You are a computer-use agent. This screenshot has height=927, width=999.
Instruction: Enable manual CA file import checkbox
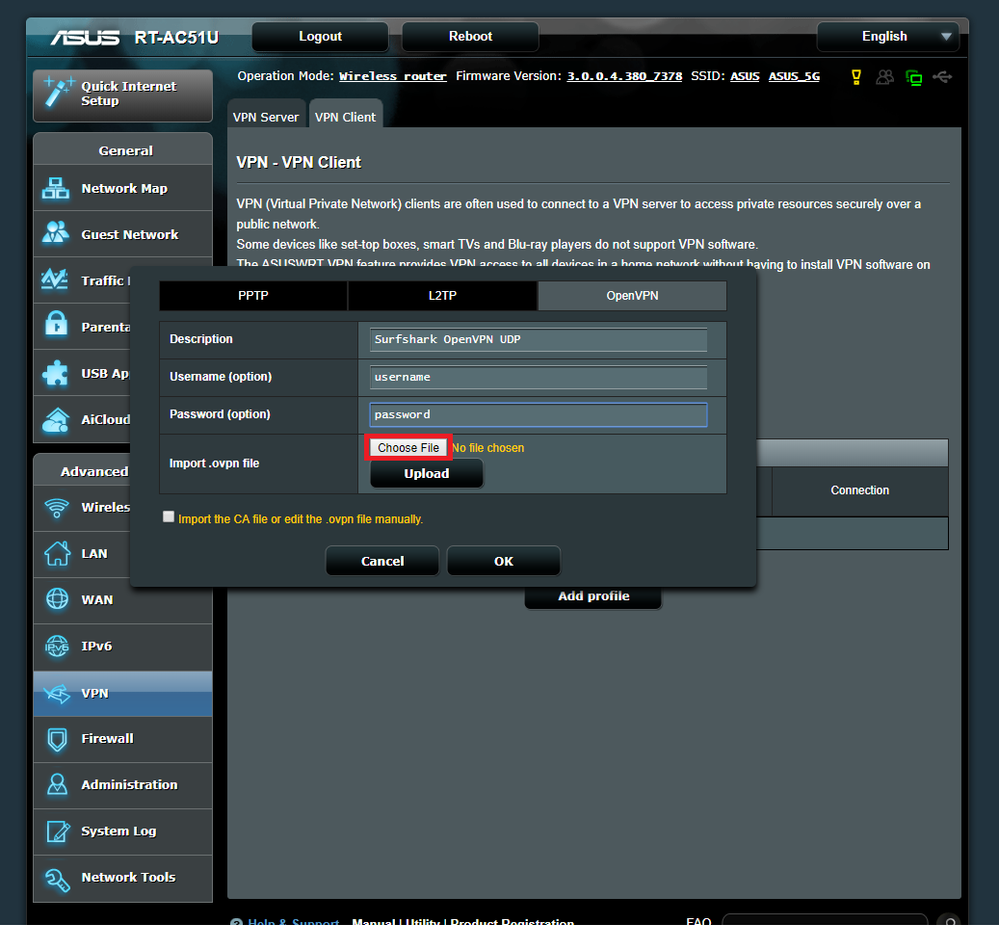tap(169, 518)
